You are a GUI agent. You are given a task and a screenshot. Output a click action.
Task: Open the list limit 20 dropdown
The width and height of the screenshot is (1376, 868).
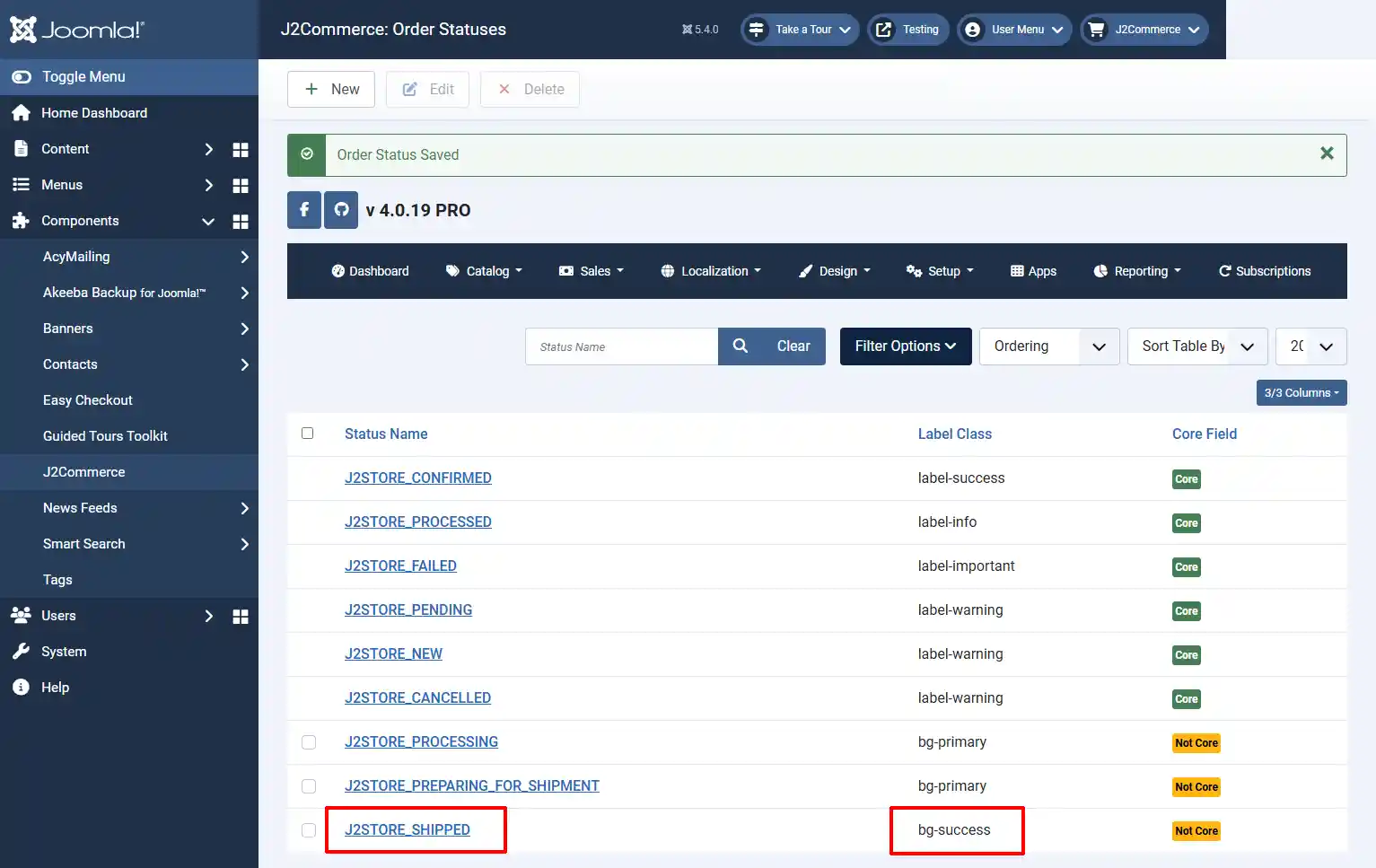pos(1310,346)
